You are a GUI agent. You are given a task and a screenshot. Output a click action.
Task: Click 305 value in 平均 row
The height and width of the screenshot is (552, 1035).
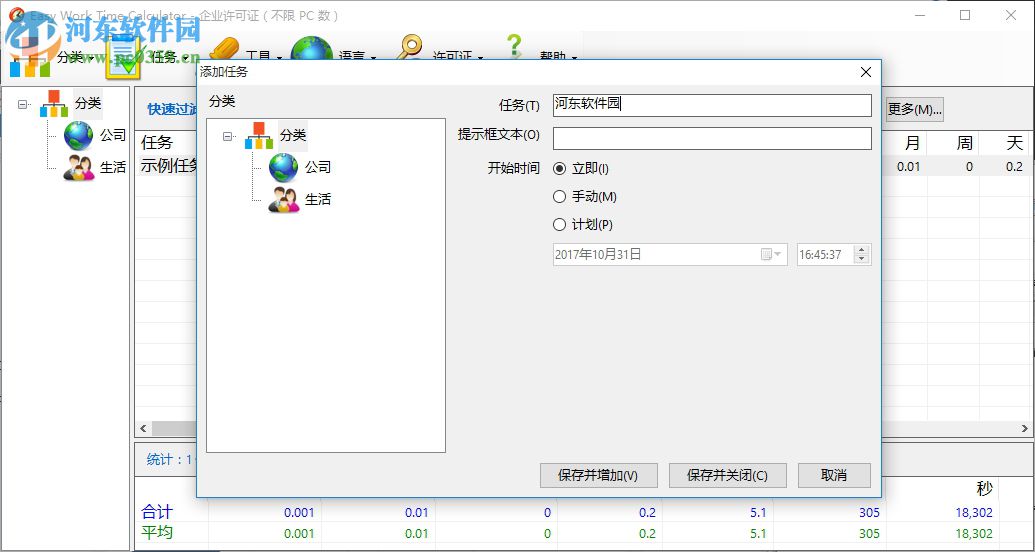[869, 534]
